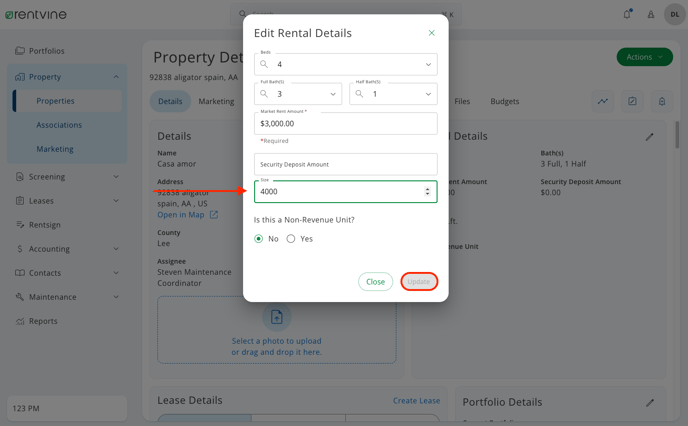The image size is (688, 426).
Task: Click the analytics chart icon
Action: 602,101
